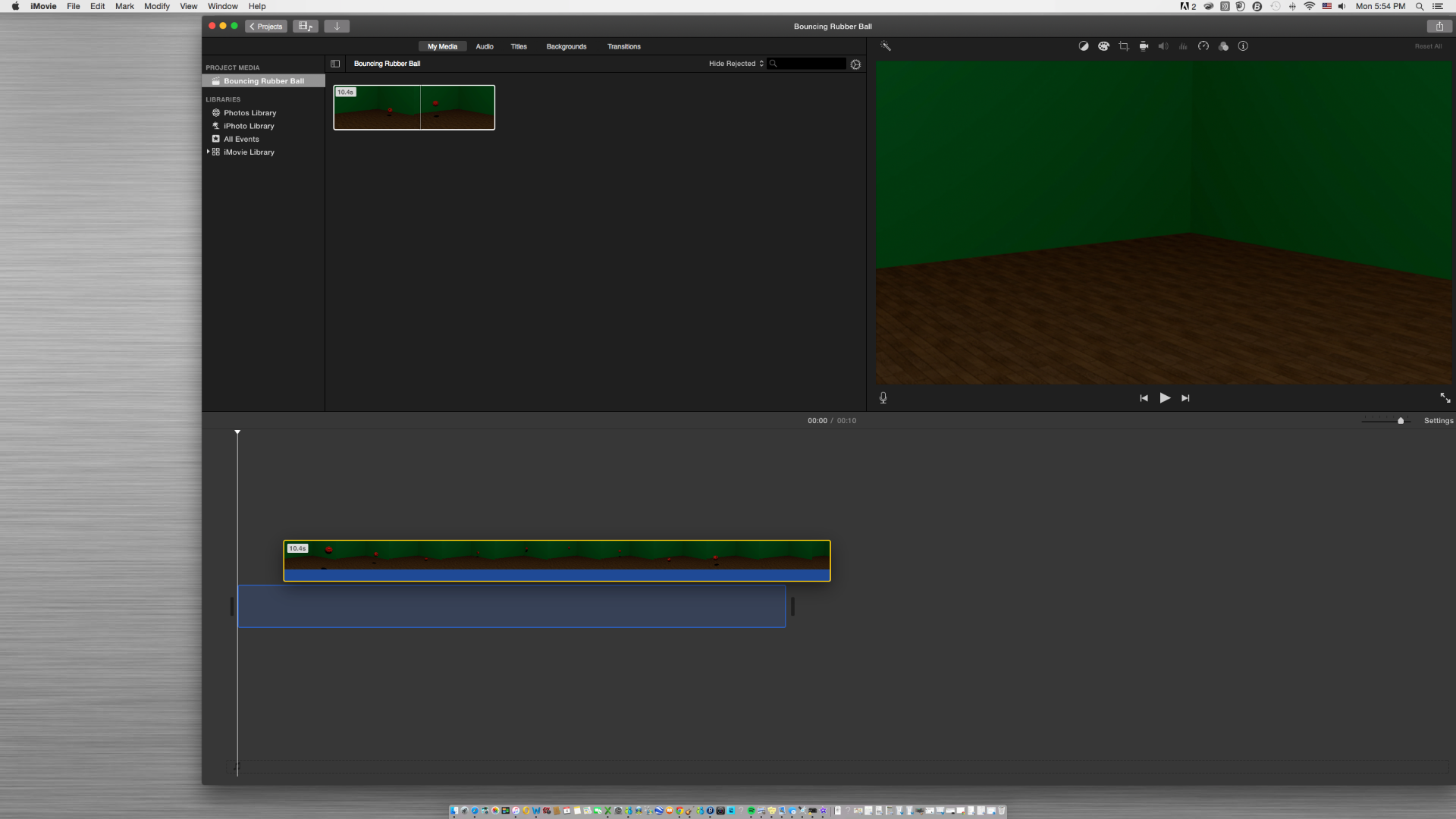Open the clip Speed controls
Image resolution: width=1456 pixels, height=819 pixels.
1203,46
